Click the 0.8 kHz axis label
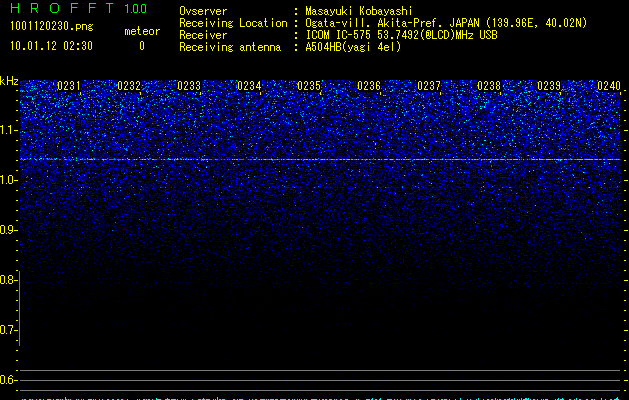This screenshot has width=629, height=400. pyautogui.click(x=8, y=280)
